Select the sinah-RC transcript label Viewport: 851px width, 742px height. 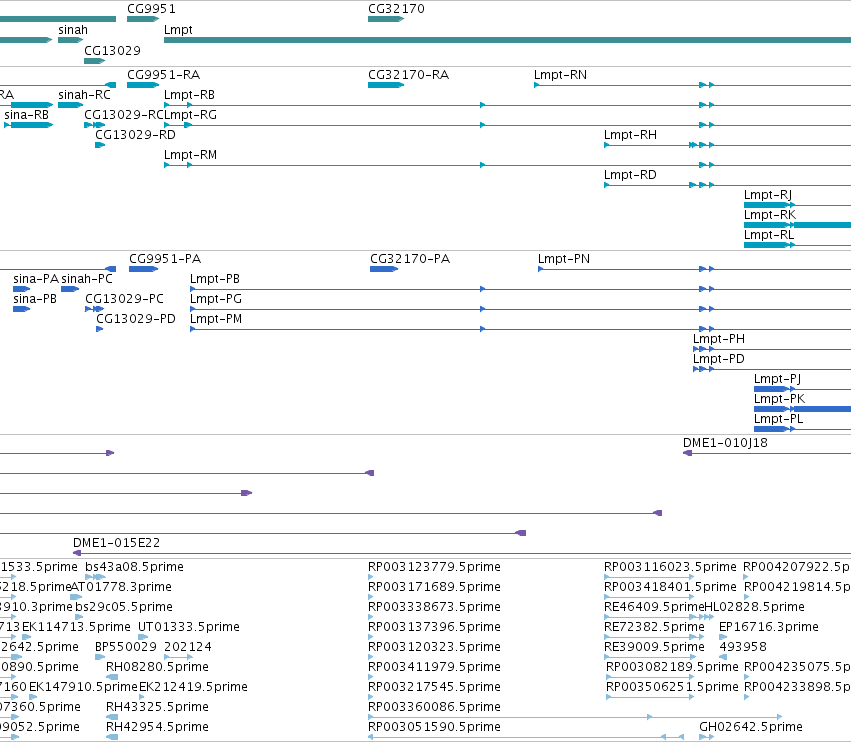tap(84, 94)
